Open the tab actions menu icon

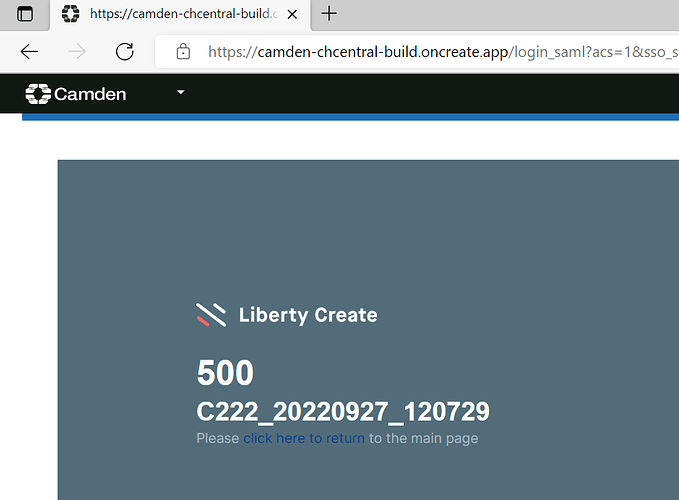point(25,14)
